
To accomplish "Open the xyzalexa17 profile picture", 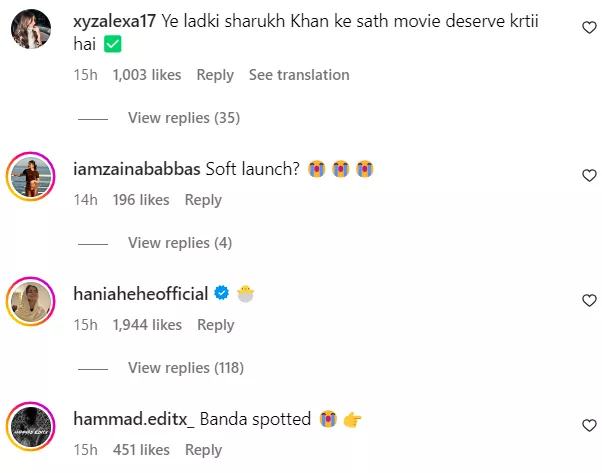I will tap(32, 33).
